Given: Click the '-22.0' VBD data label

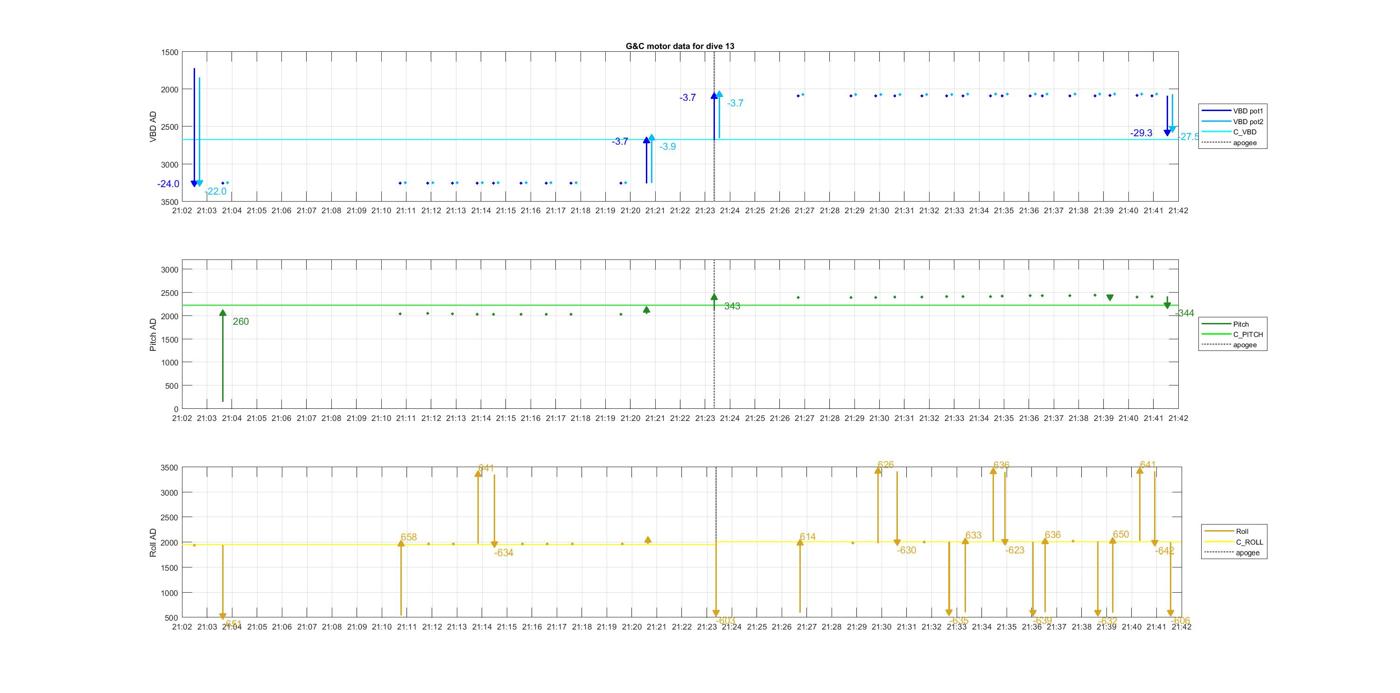Looking at the screenshot, I should (x=216, y=191).
